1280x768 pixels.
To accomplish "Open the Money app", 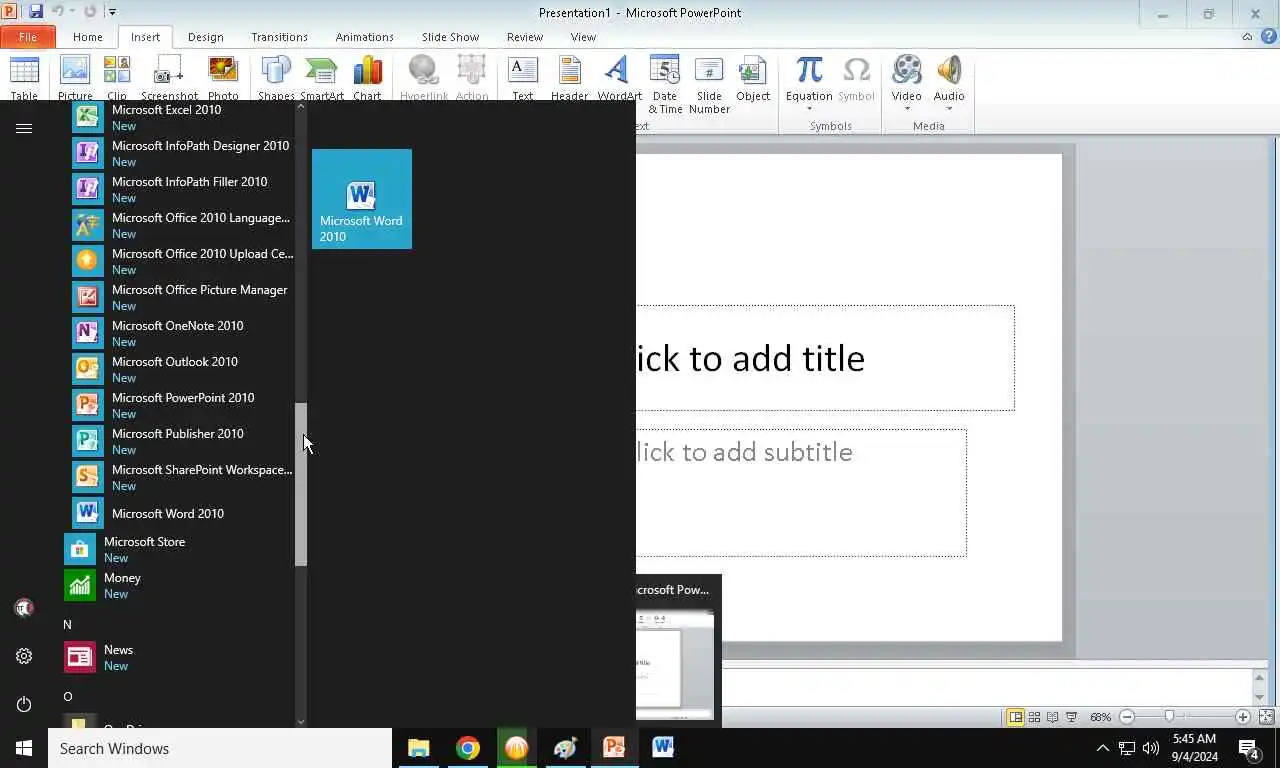I will click(180, 585).
